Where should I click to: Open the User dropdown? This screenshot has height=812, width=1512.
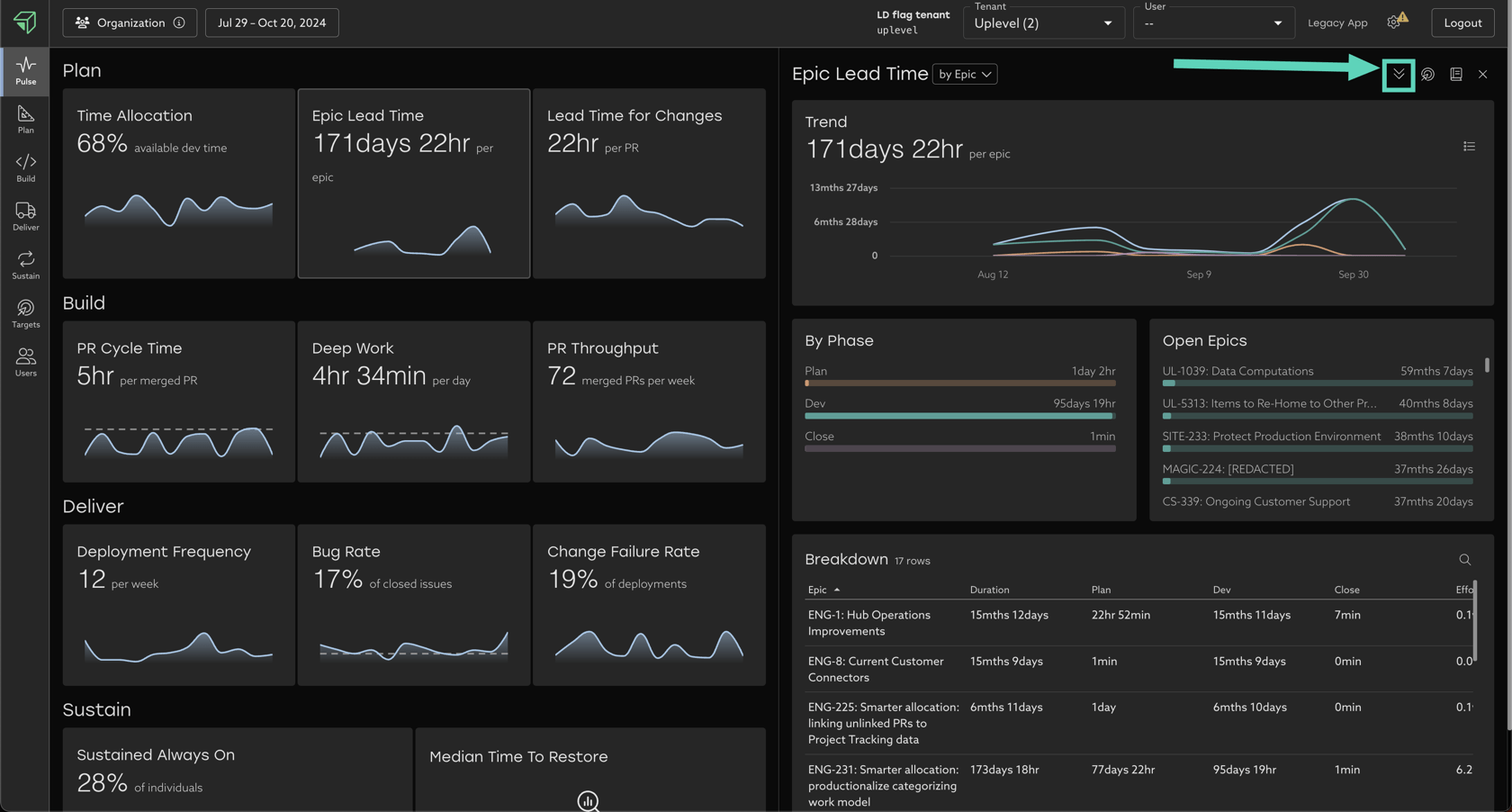[x=1212, y=23]
